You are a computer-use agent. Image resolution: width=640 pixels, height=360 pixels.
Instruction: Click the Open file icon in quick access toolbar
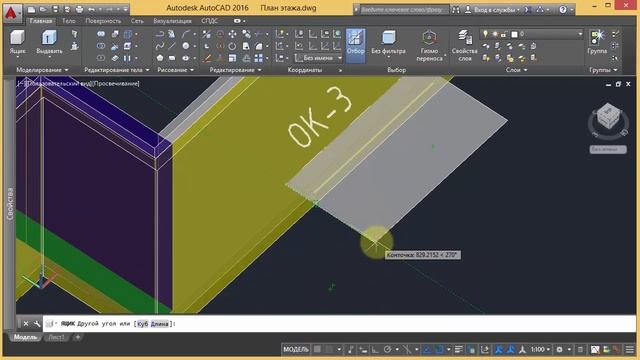point(43,9)
